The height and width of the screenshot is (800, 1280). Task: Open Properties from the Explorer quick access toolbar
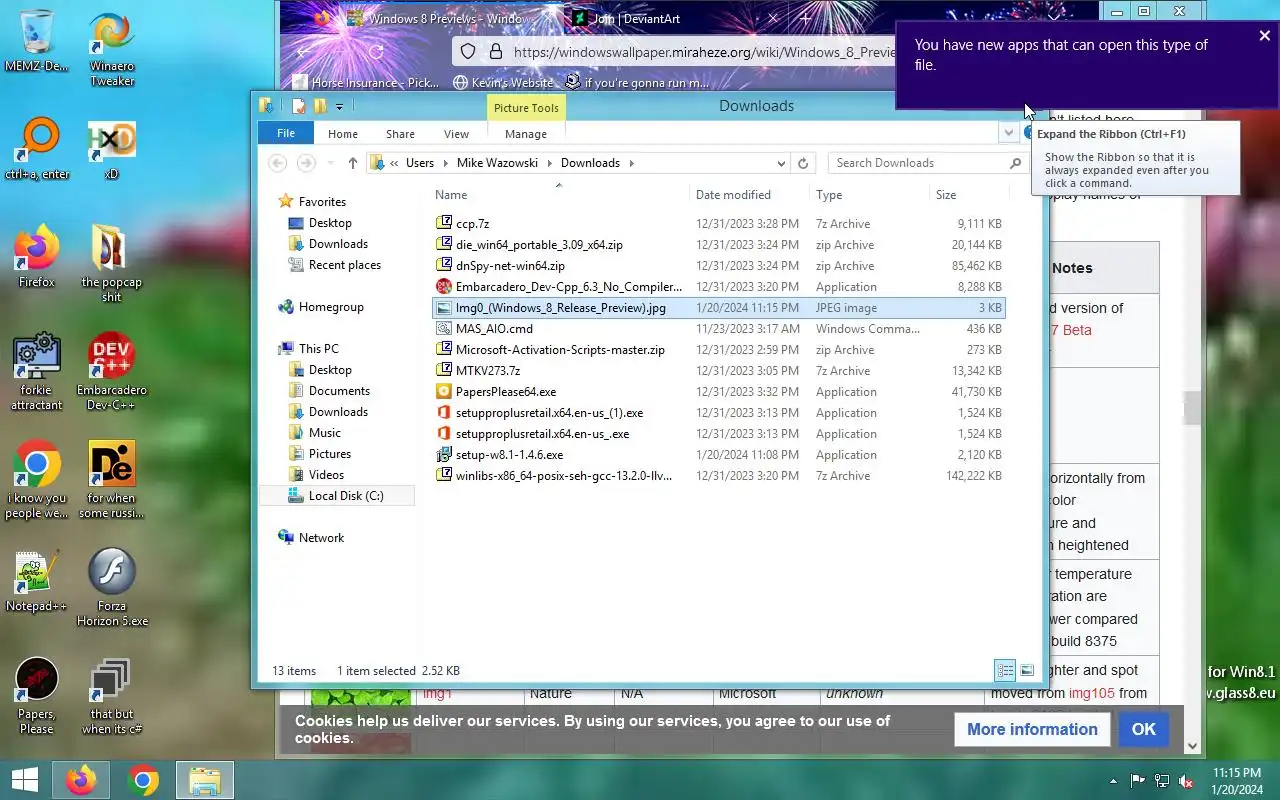click(x=298, y=106)
